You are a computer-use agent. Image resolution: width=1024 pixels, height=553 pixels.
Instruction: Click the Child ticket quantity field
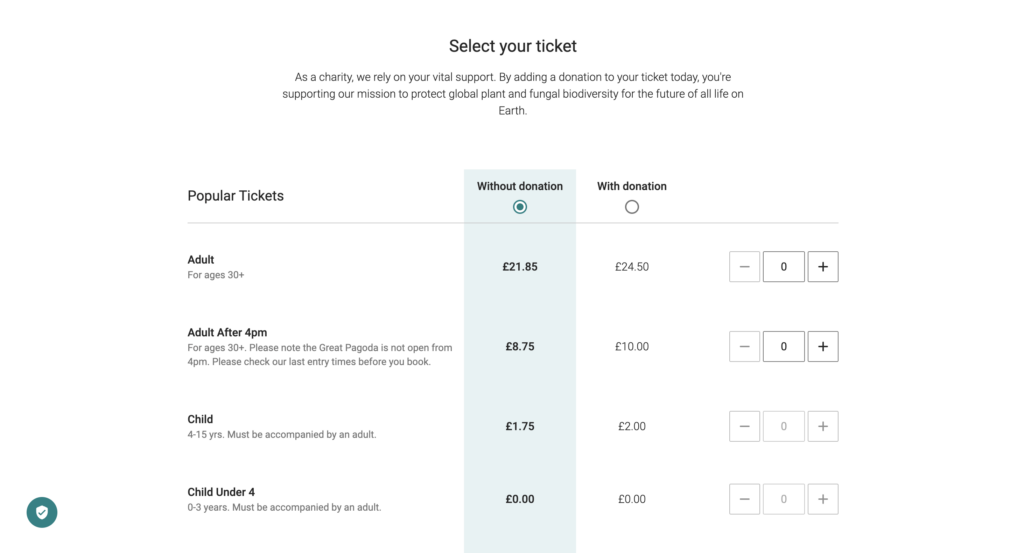click(x=784, y=426)
